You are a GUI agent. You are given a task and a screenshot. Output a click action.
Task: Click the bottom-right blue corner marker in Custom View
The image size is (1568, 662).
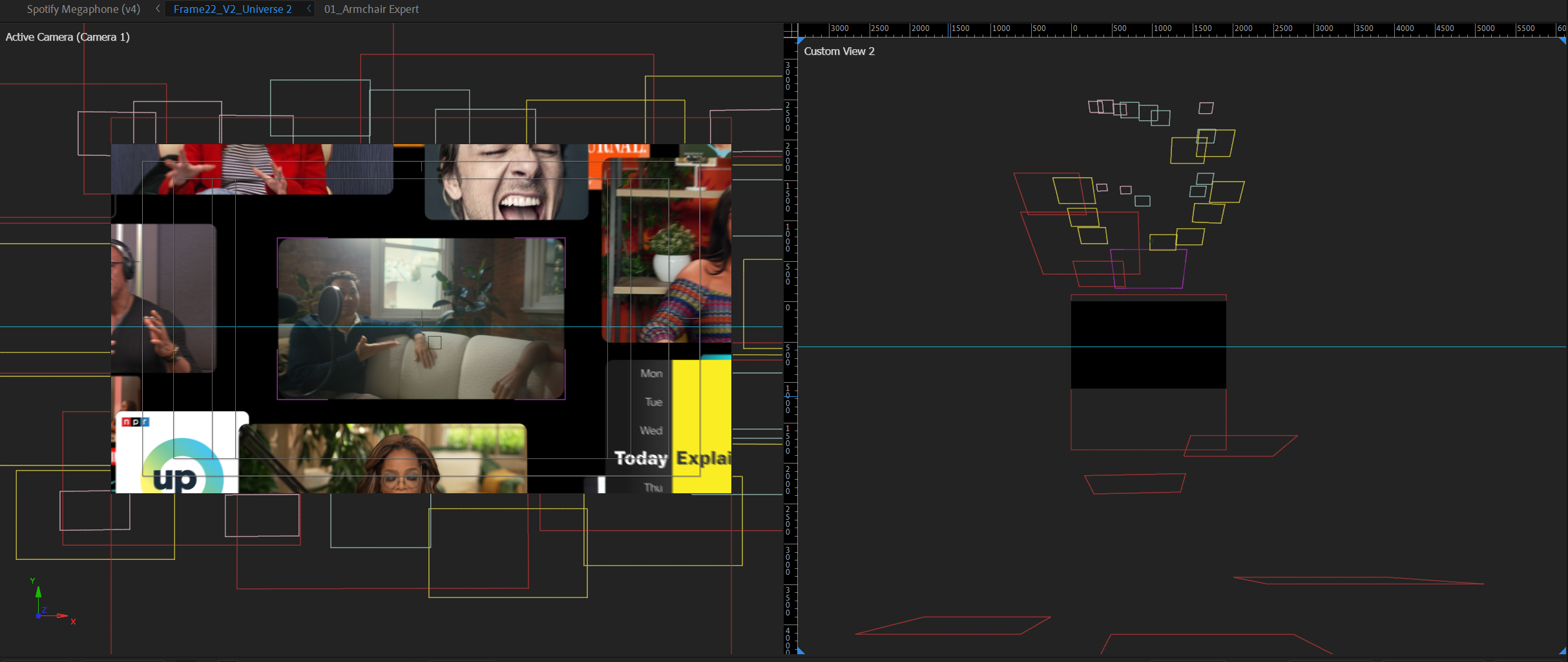[1562, 650]
